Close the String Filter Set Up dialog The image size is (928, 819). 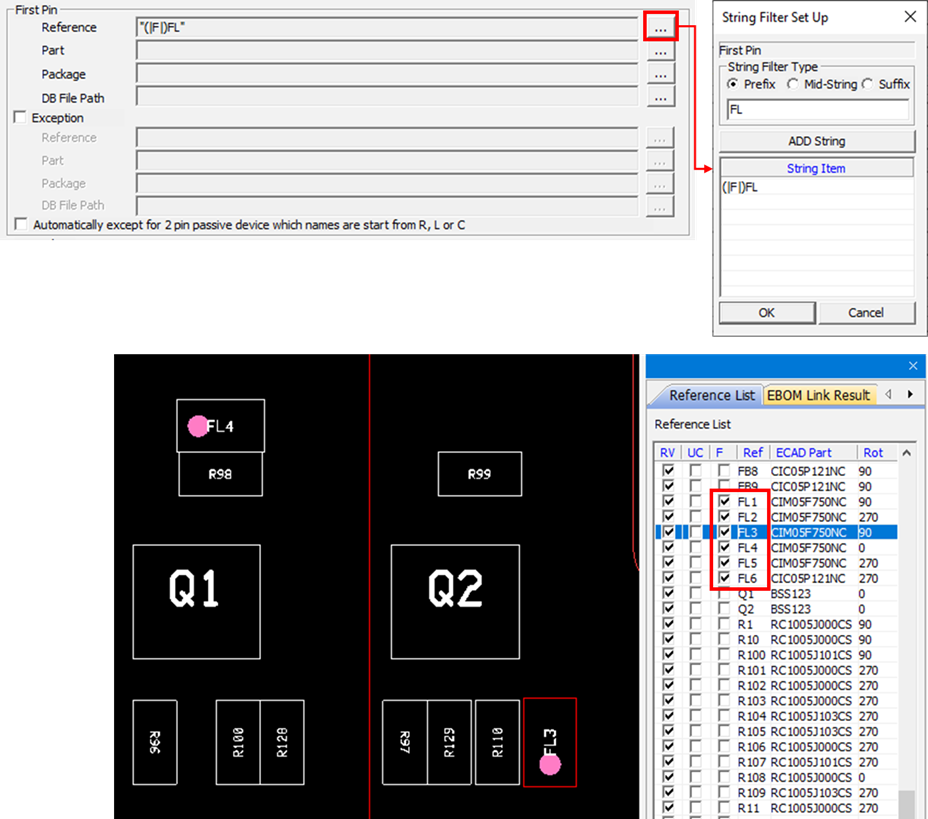pos(909,17)
